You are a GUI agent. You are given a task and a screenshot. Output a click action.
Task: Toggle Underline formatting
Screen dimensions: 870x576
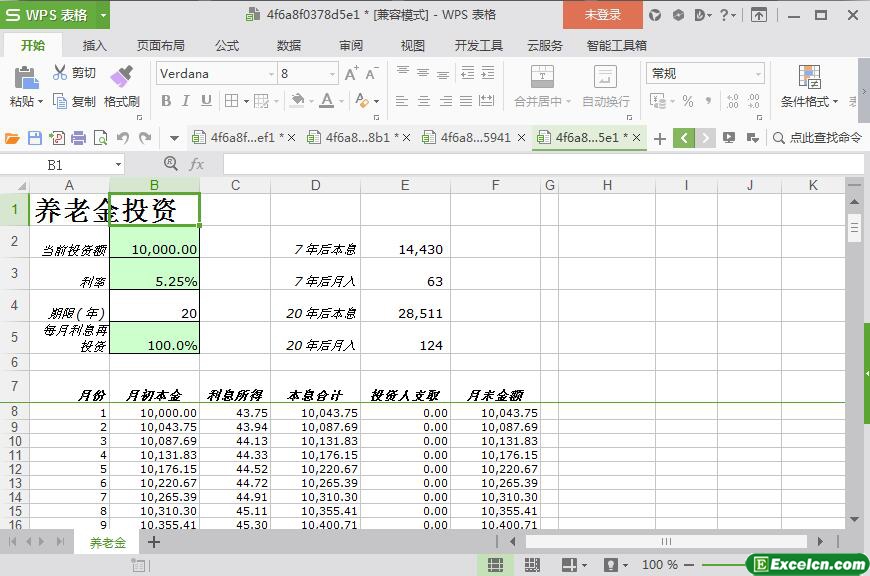[206, 101]
